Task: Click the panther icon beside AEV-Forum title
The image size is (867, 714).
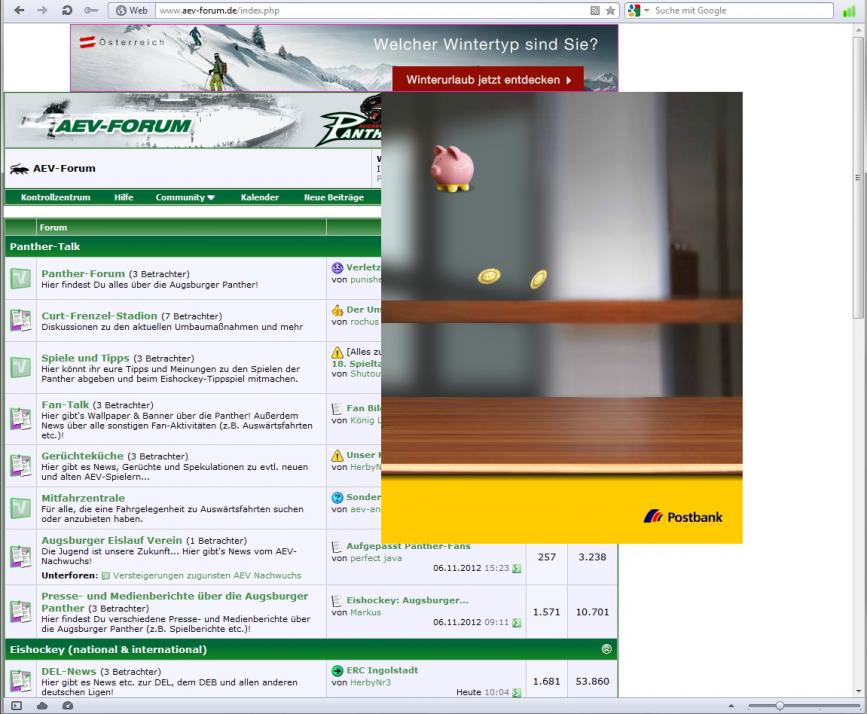Action: [x=19, y=169]
